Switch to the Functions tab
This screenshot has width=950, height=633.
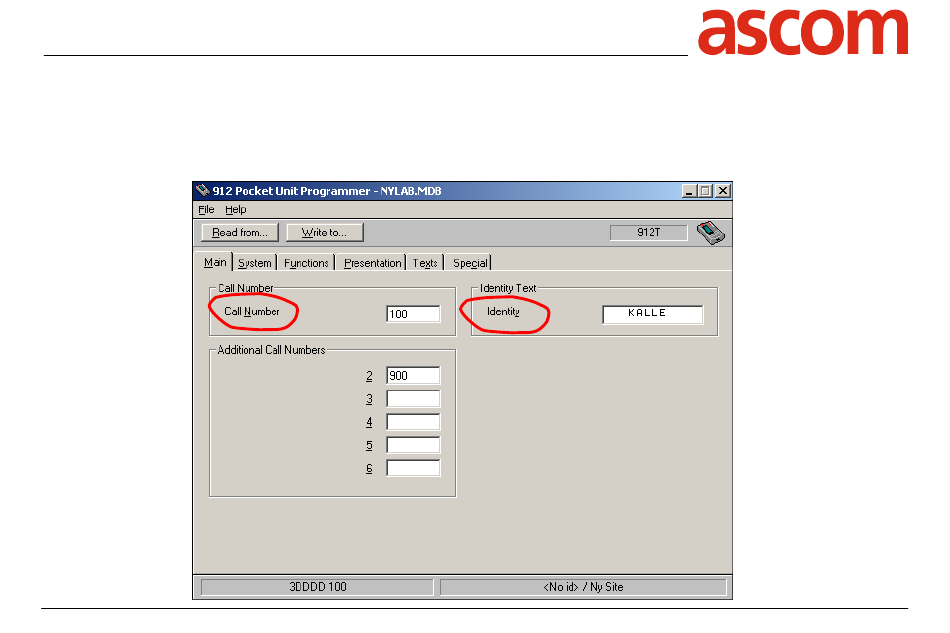click(306, 263)
